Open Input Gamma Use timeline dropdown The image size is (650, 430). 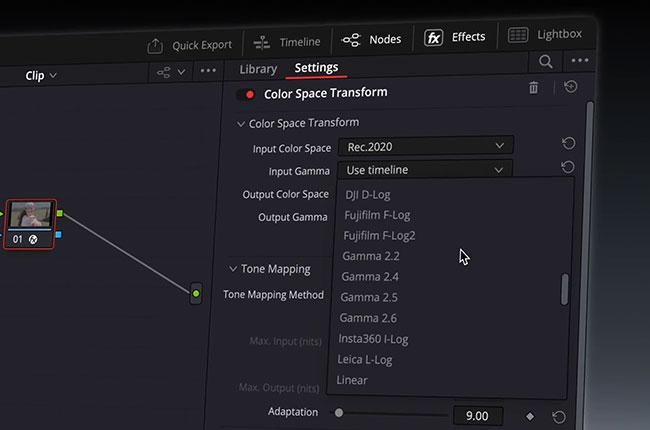(x=425, y=170)
